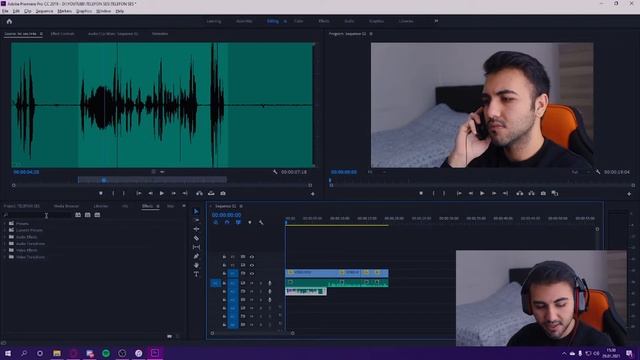Select the blue video clip on timeline

coord(337,272)
